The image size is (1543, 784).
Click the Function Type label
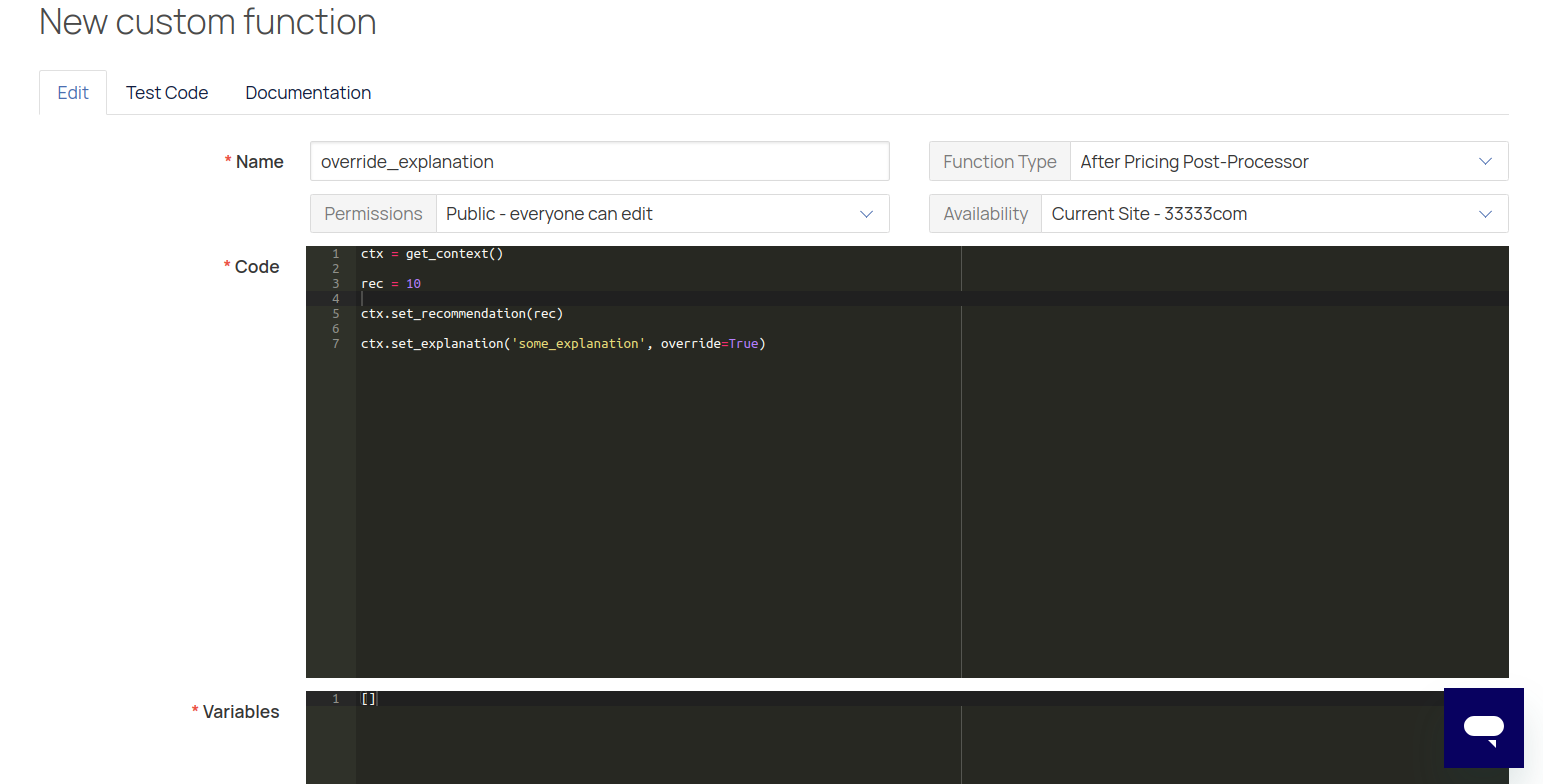(999, 161)
